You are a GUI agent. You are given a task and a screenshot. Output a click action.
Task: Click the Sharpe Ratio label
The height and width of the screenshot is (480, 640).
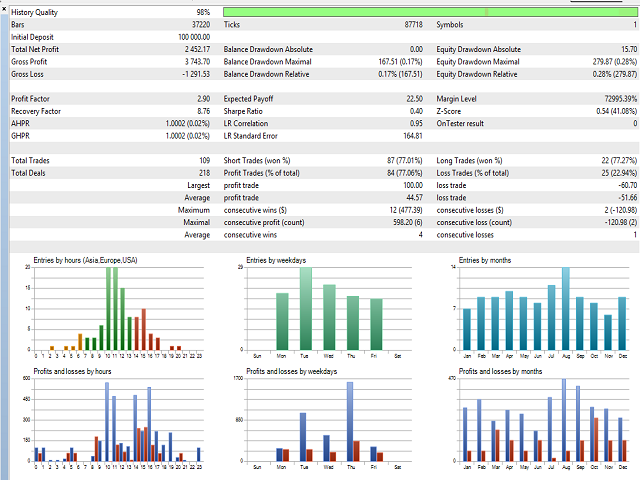(244, 111)
